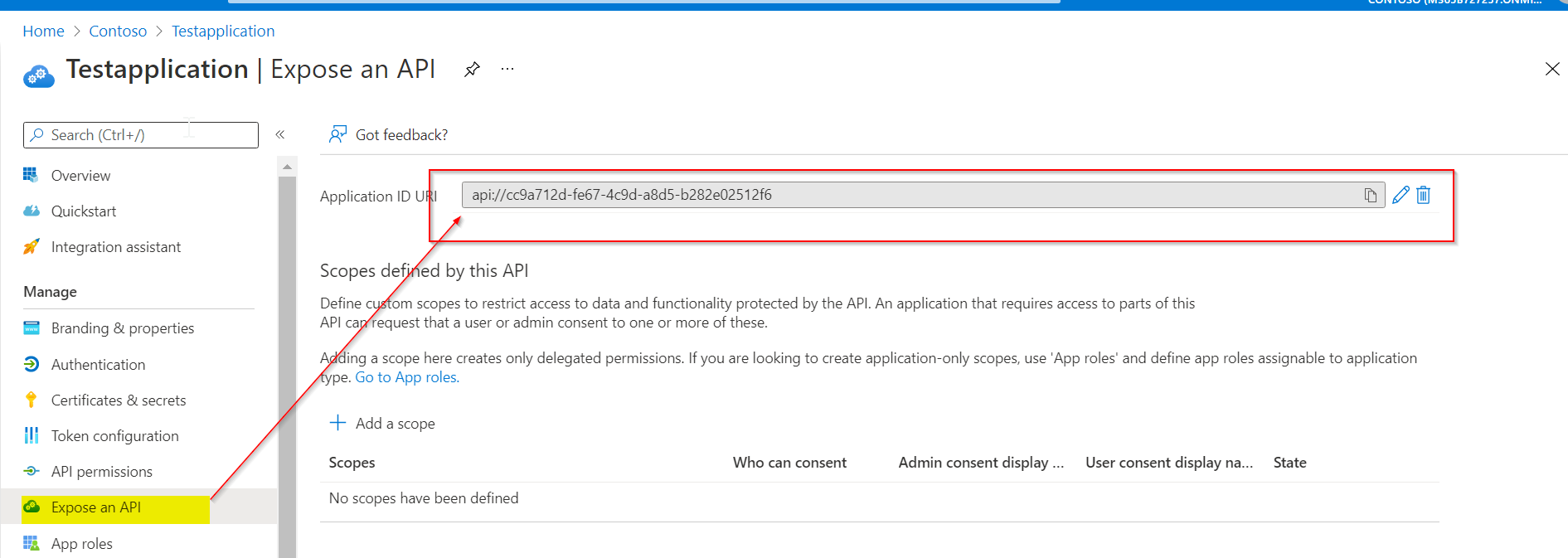The image size is (1568, 558).
Task: Click the App roles icon
Action: [31, 543]
